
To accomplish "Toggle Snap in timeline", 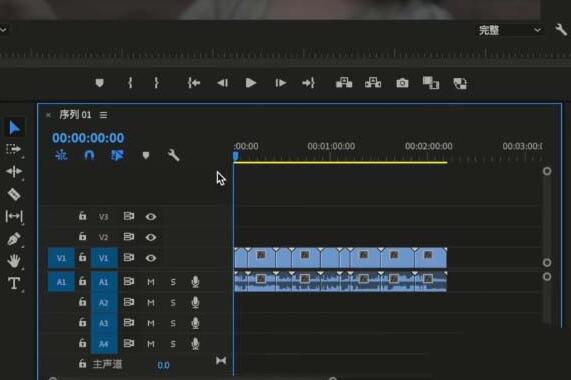I will (x=89, y=155).
